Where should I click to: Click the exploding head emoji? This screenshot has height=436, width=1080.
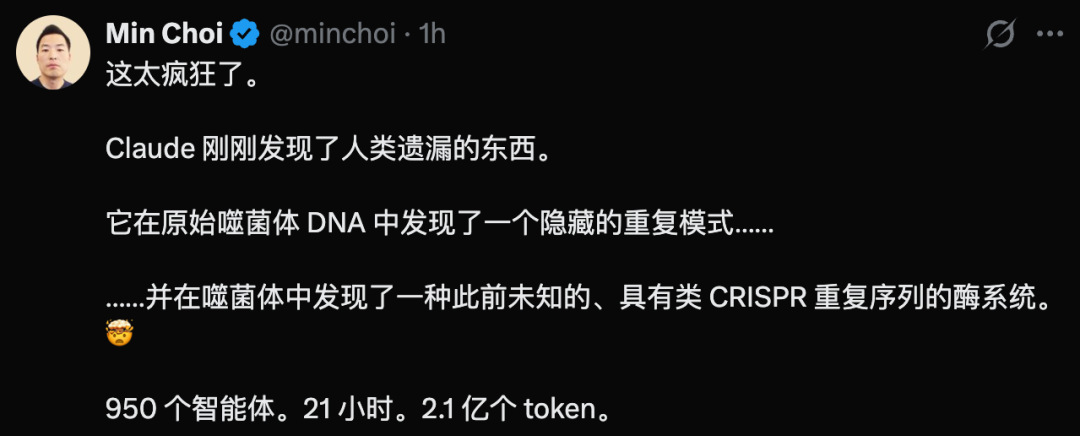click(119, 335)
